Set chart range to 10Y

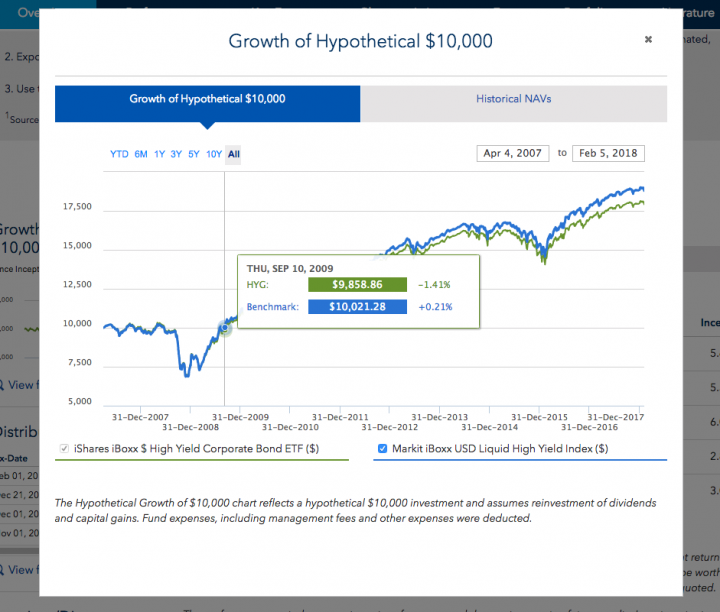214,154
